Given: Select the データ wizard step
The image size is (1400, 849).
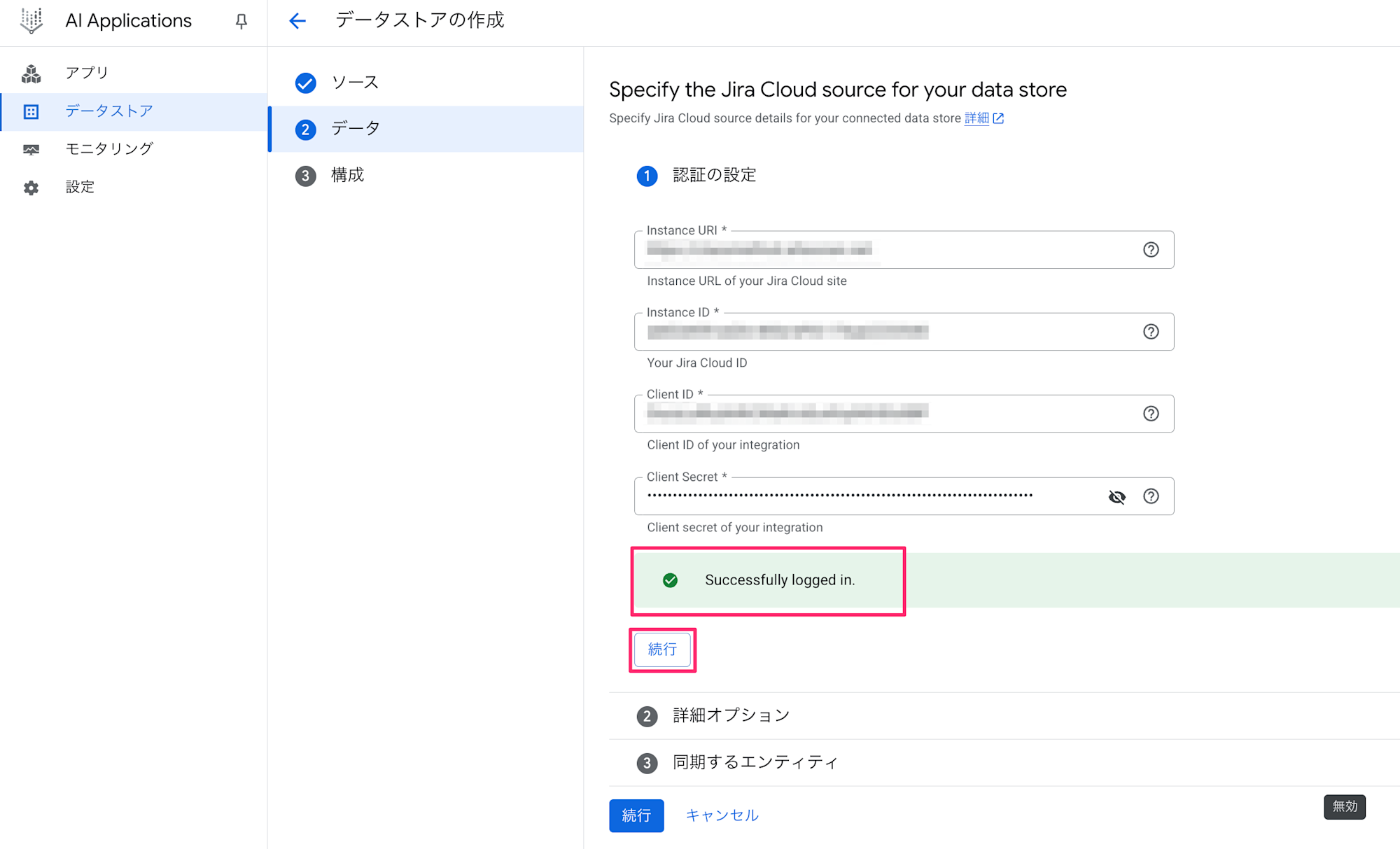Looking at the screenshot, I should point(426,129).
